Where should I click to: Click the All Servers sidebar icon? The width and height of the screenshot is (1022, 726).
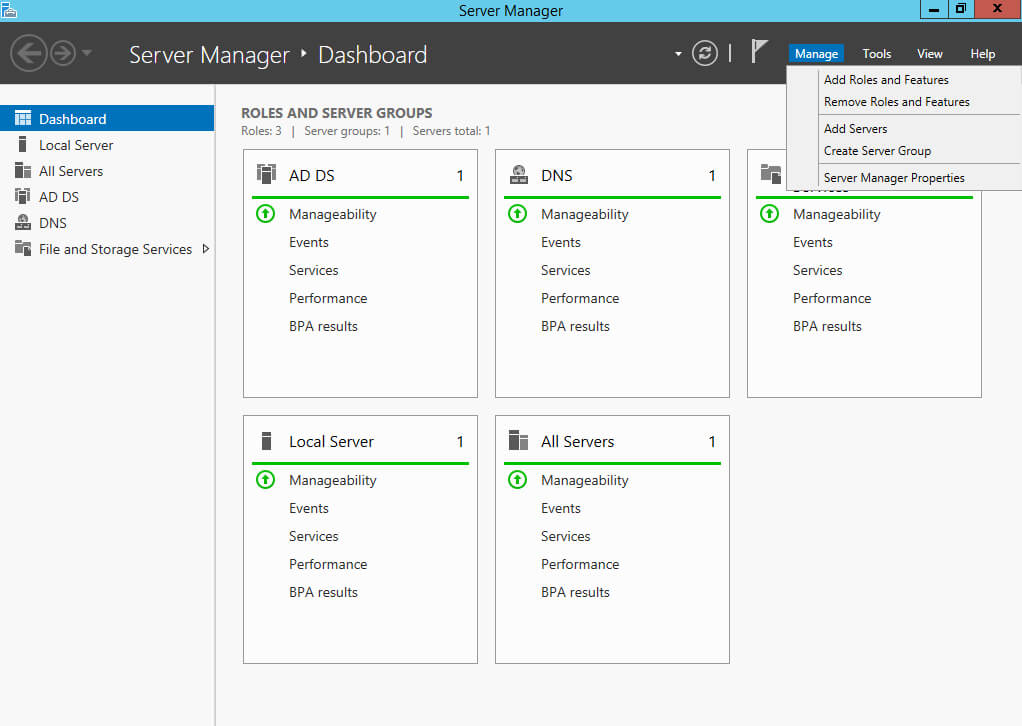(23, 170)
